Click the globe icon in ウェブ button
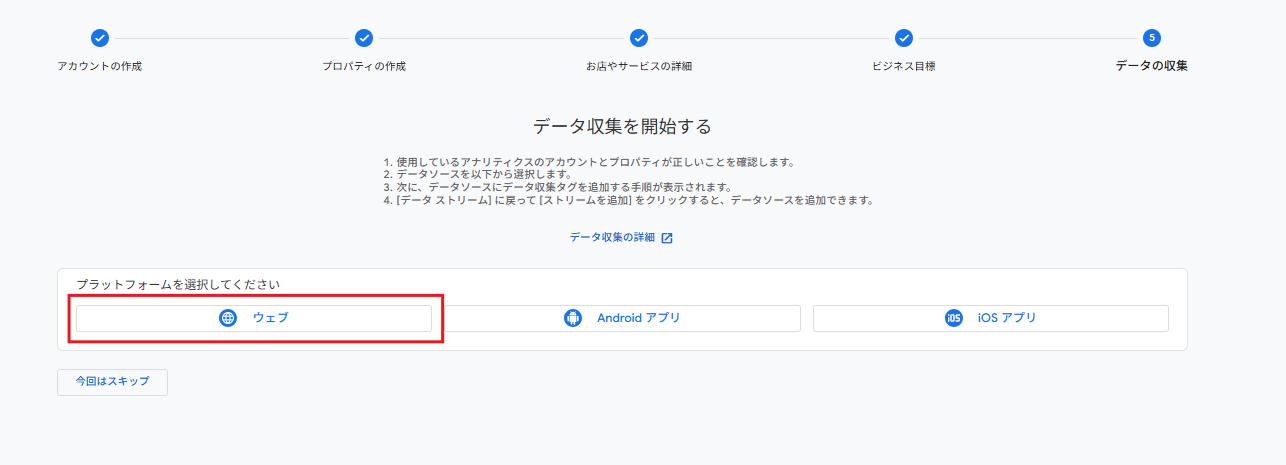 (x=228, y=318)
